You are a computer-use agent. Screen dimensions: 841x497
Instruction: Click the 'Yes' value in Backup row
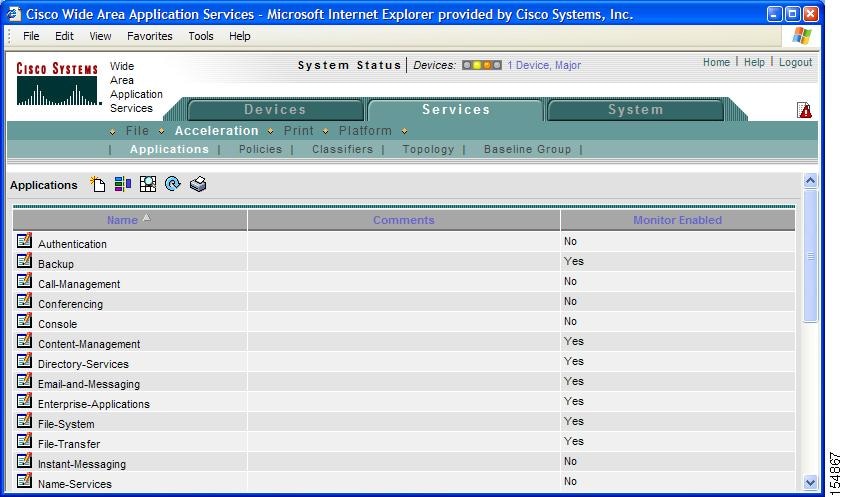pyautogui.click(x=573, y=261)
